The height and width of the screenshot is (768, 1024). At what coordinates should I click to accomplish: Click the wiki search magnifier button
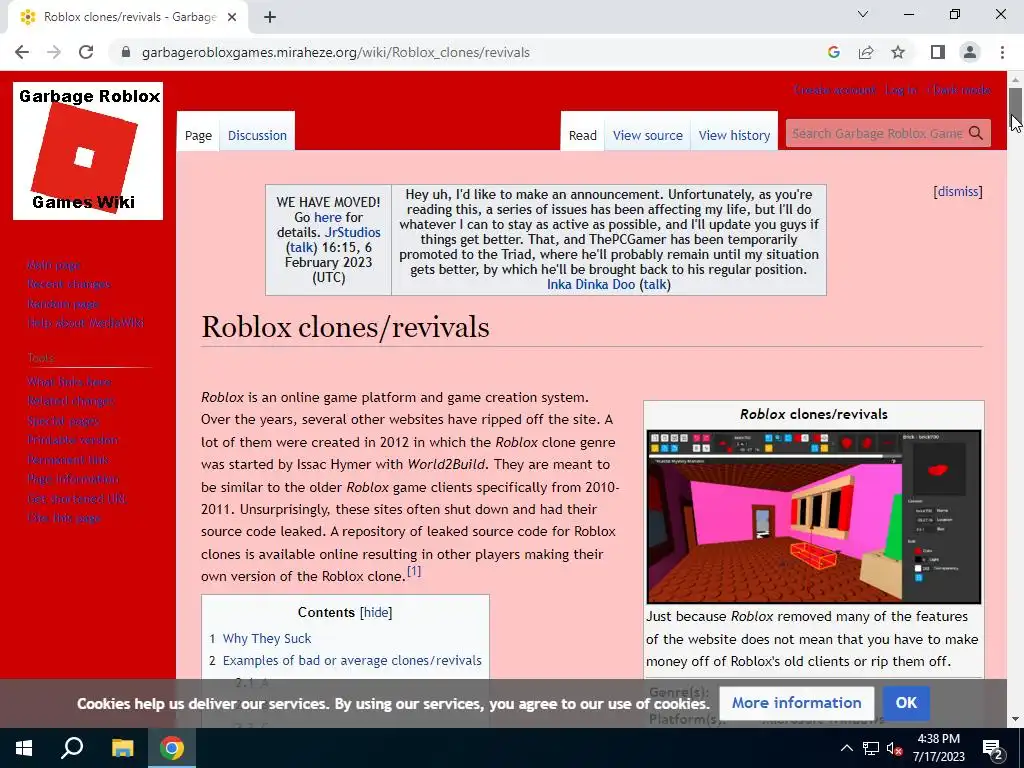(976, 133)
